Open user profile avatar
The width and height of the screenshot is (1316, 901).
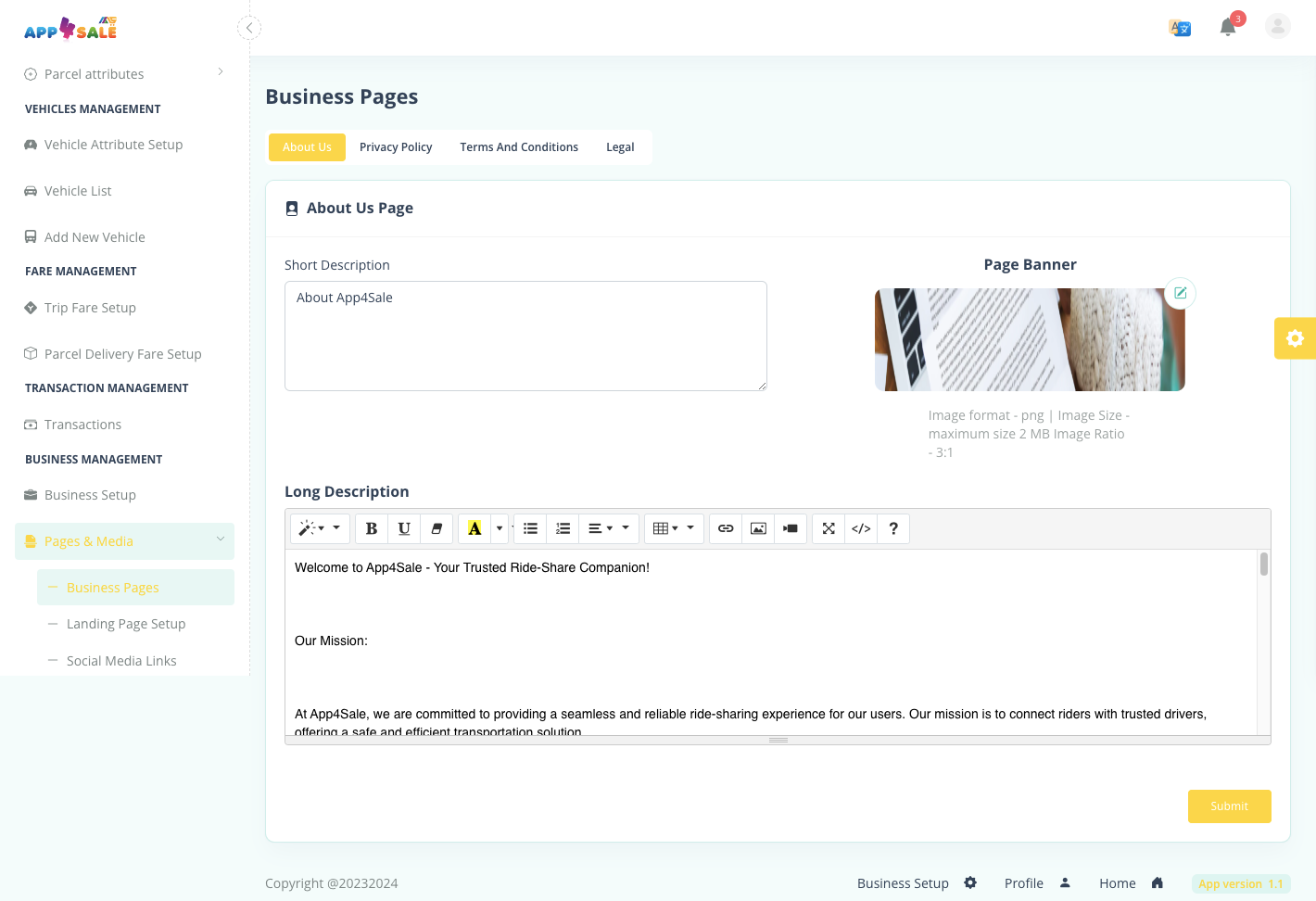(1278, 26)
